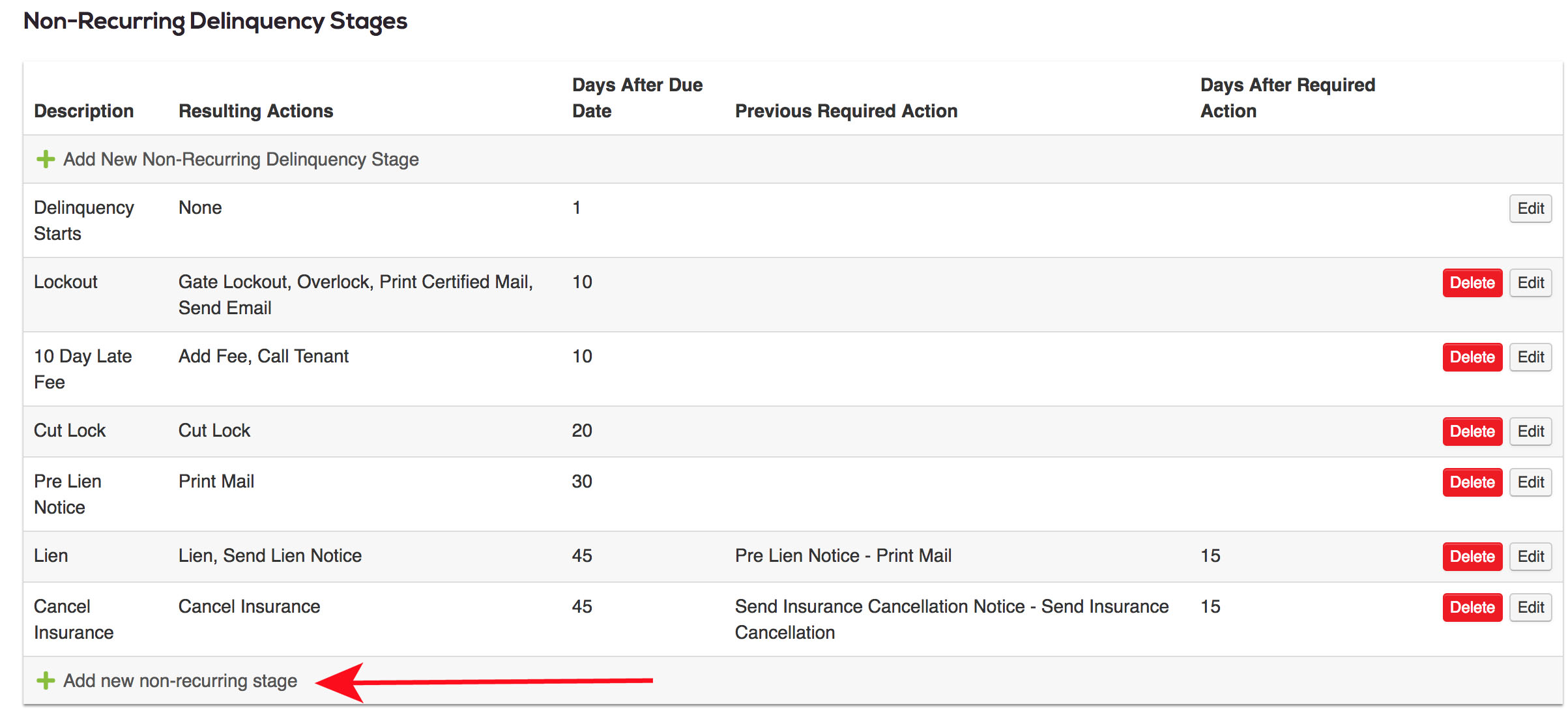Edit the Cut Lock stage
Viewport: 1568px width, 717px height.
1530,432
